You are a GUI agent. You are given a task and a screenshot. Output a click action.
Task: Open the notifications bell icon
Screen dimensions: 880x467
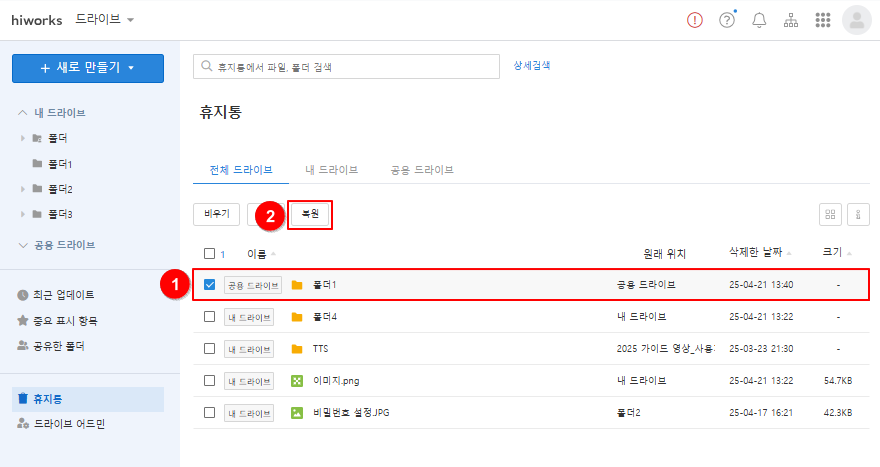759,20
